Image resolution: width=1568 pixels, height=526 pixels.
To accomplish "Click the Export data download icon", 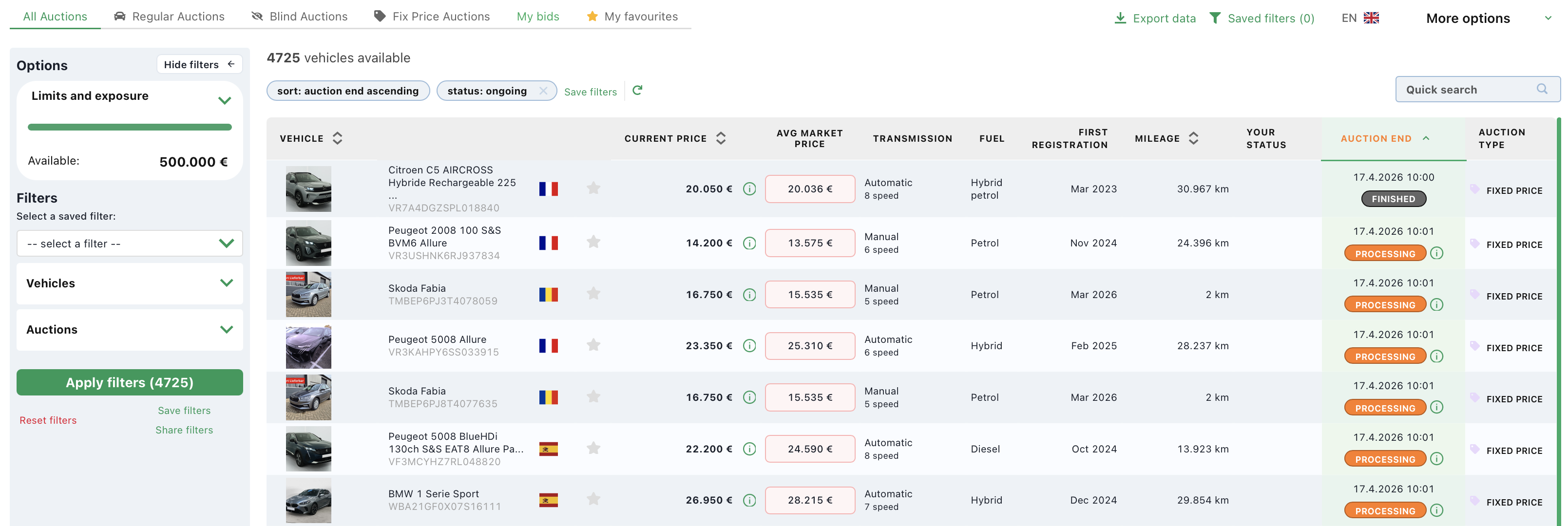I will [1119, 18].
